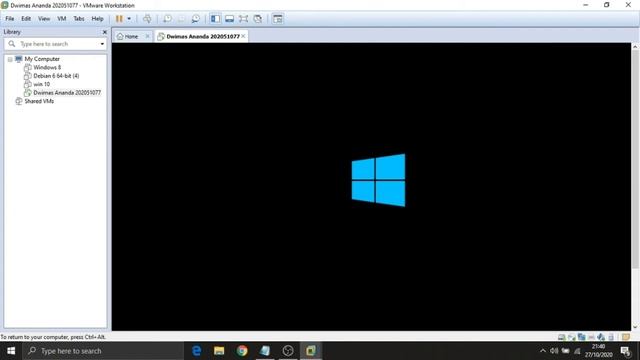Take a snapshot of the virtual machine

(167, 19)
